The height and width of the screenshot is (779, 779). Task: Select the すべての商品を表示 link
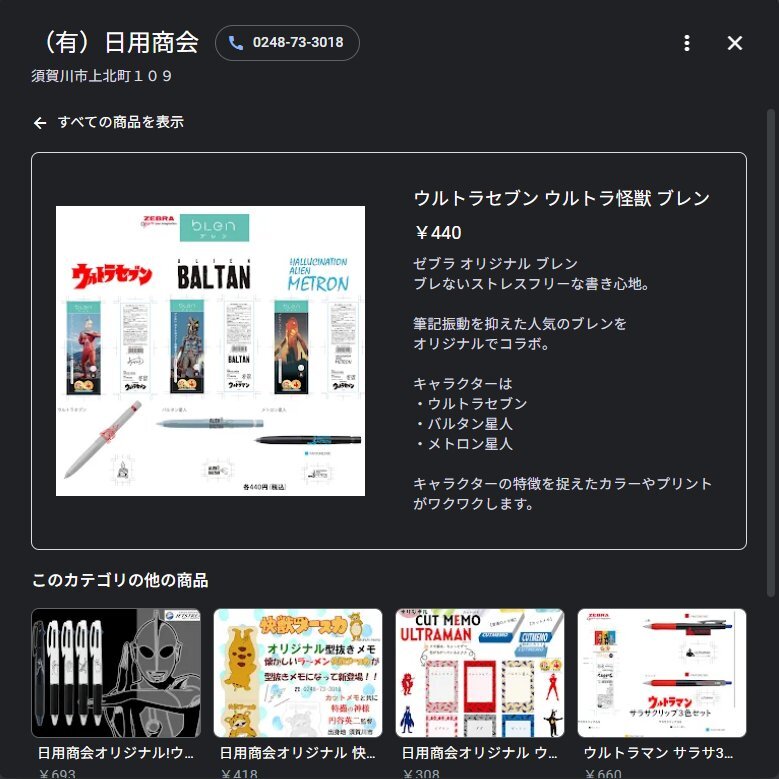121,122
